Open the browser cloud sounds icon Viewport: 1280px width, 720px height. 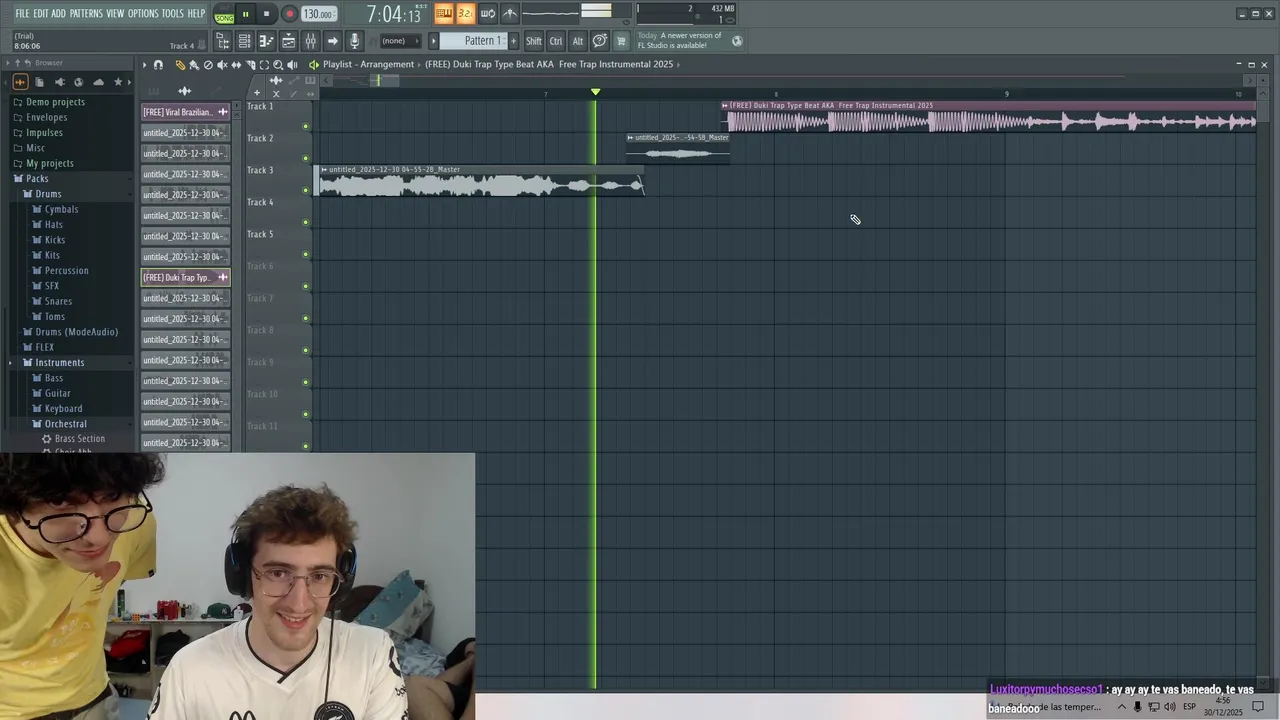[98, 82]
